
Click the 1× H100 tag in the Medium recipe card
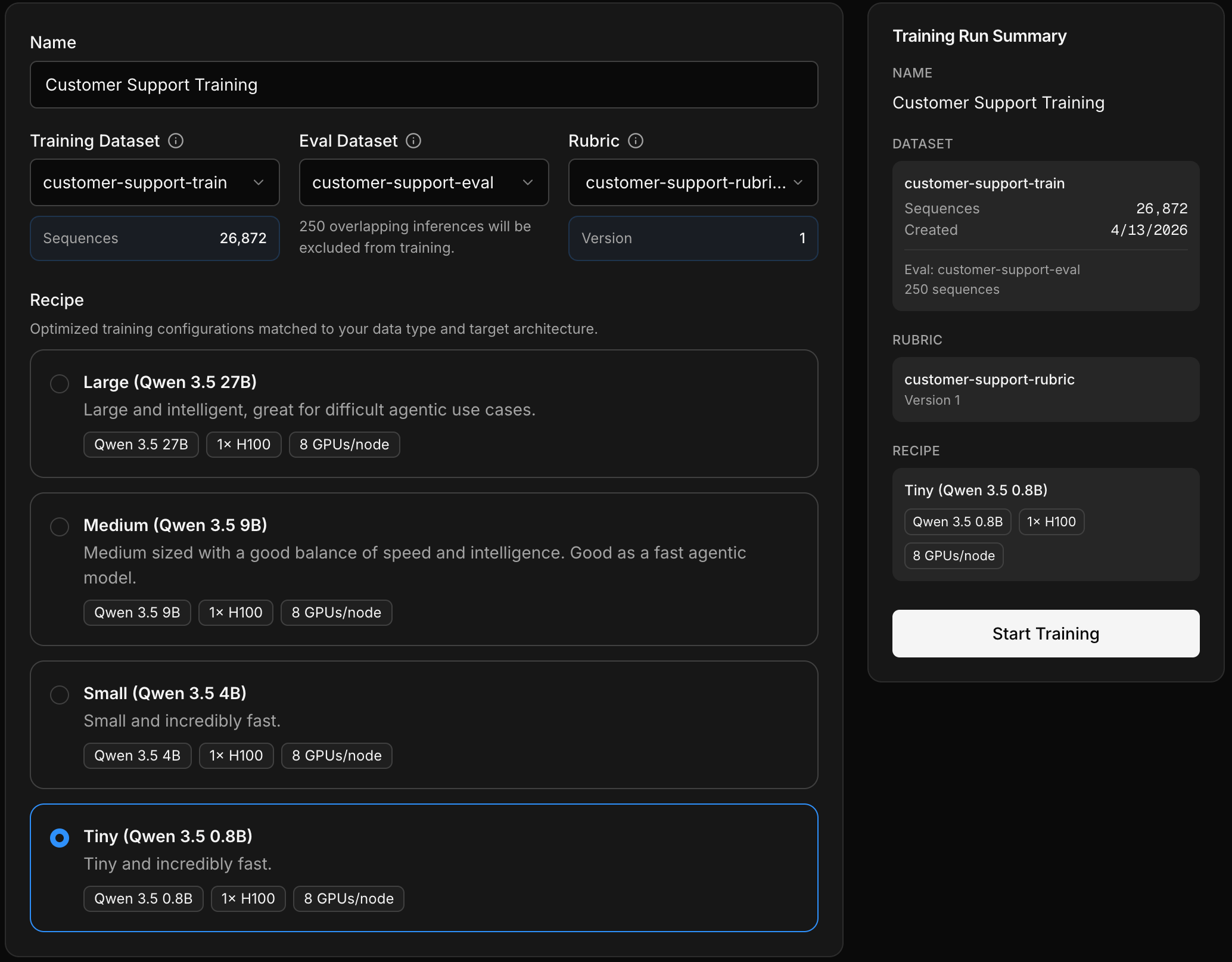pyautogui.click(x=236, y=613)
